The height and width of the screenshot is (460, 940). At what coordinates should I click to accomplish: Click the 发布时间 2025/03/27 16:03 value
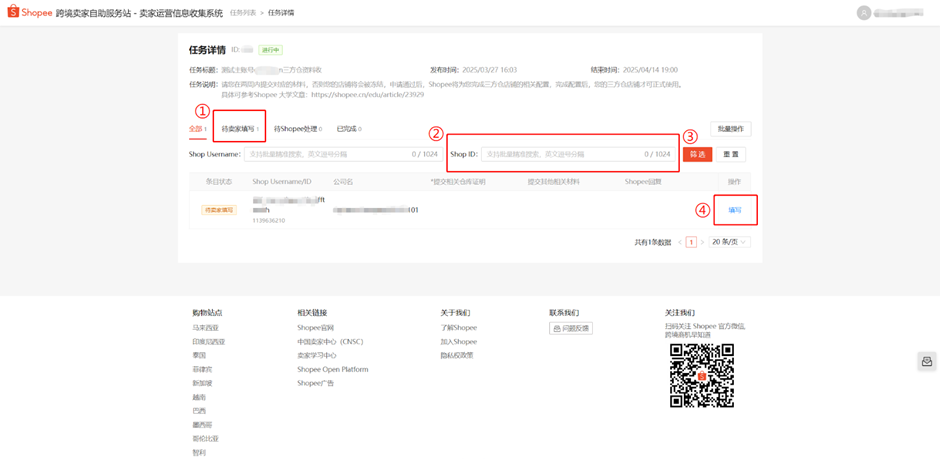[x=489, y=70]
